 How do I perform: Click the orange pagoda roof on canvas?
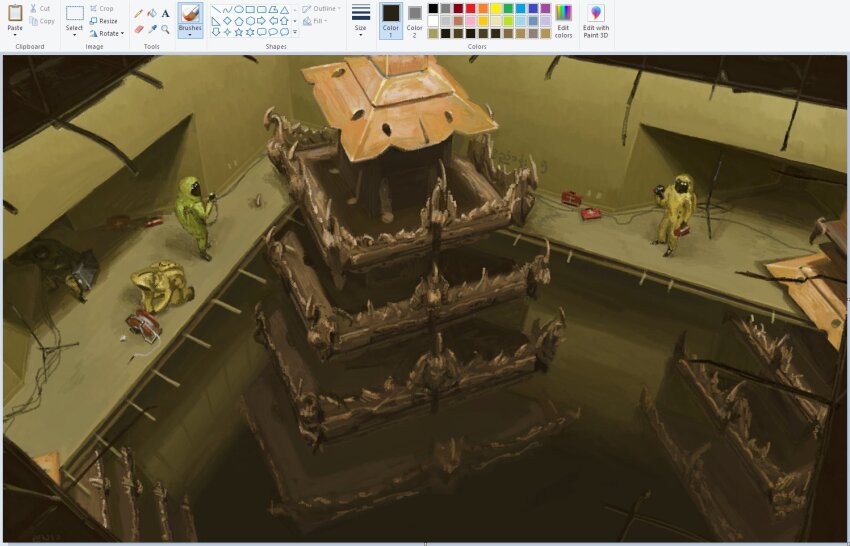[x=398, y=106]
